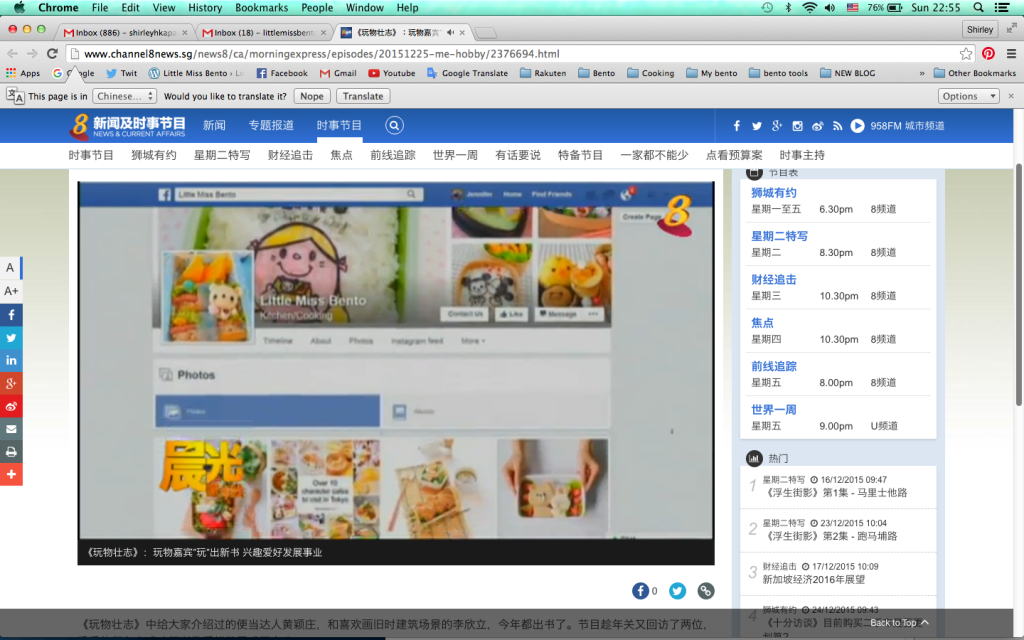Open RSS feed header icon
The height and width of the screenshot is (640, 1024).
point(837,126)
